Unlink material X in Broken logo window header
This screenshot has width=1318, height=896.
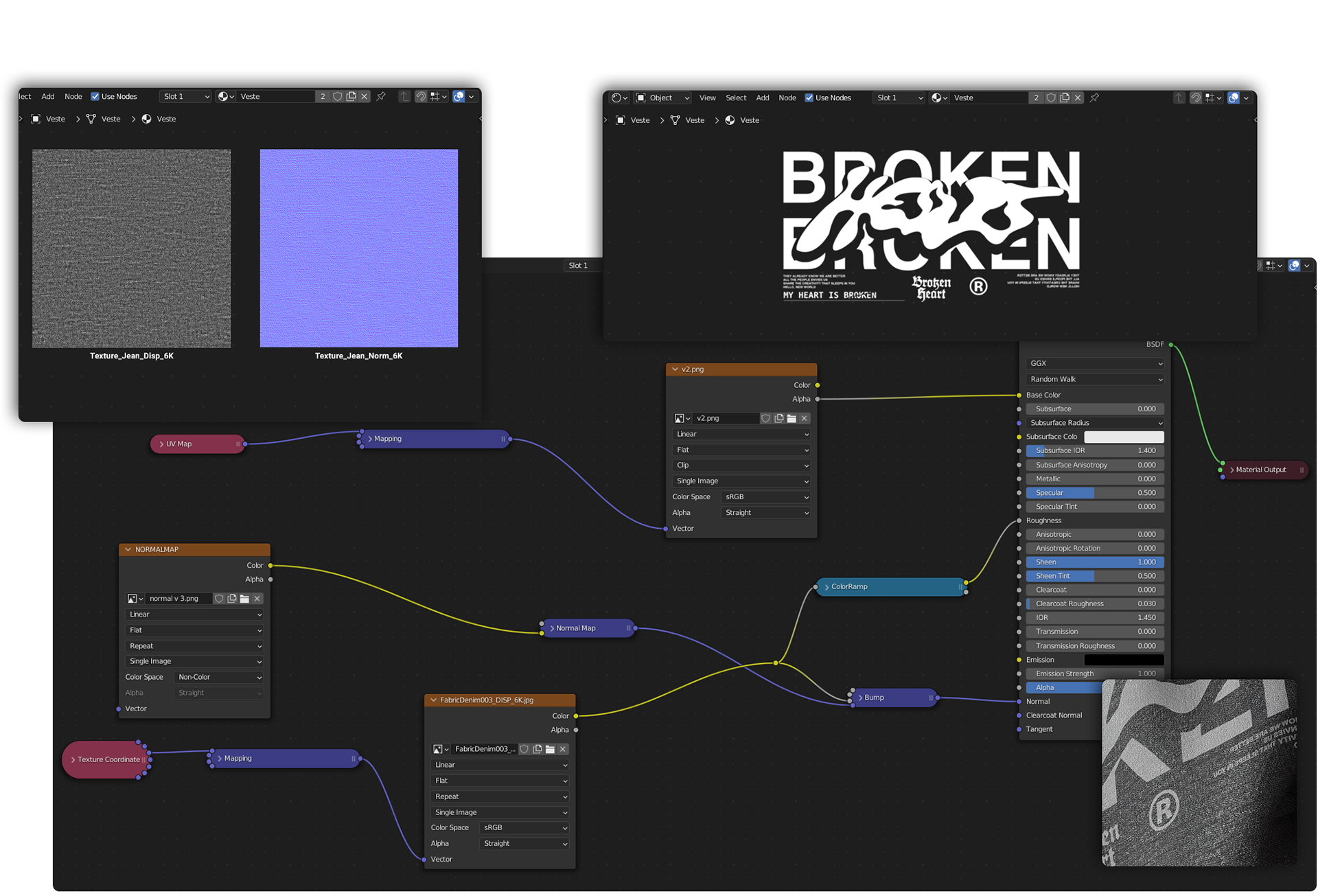pos(1078,97)
